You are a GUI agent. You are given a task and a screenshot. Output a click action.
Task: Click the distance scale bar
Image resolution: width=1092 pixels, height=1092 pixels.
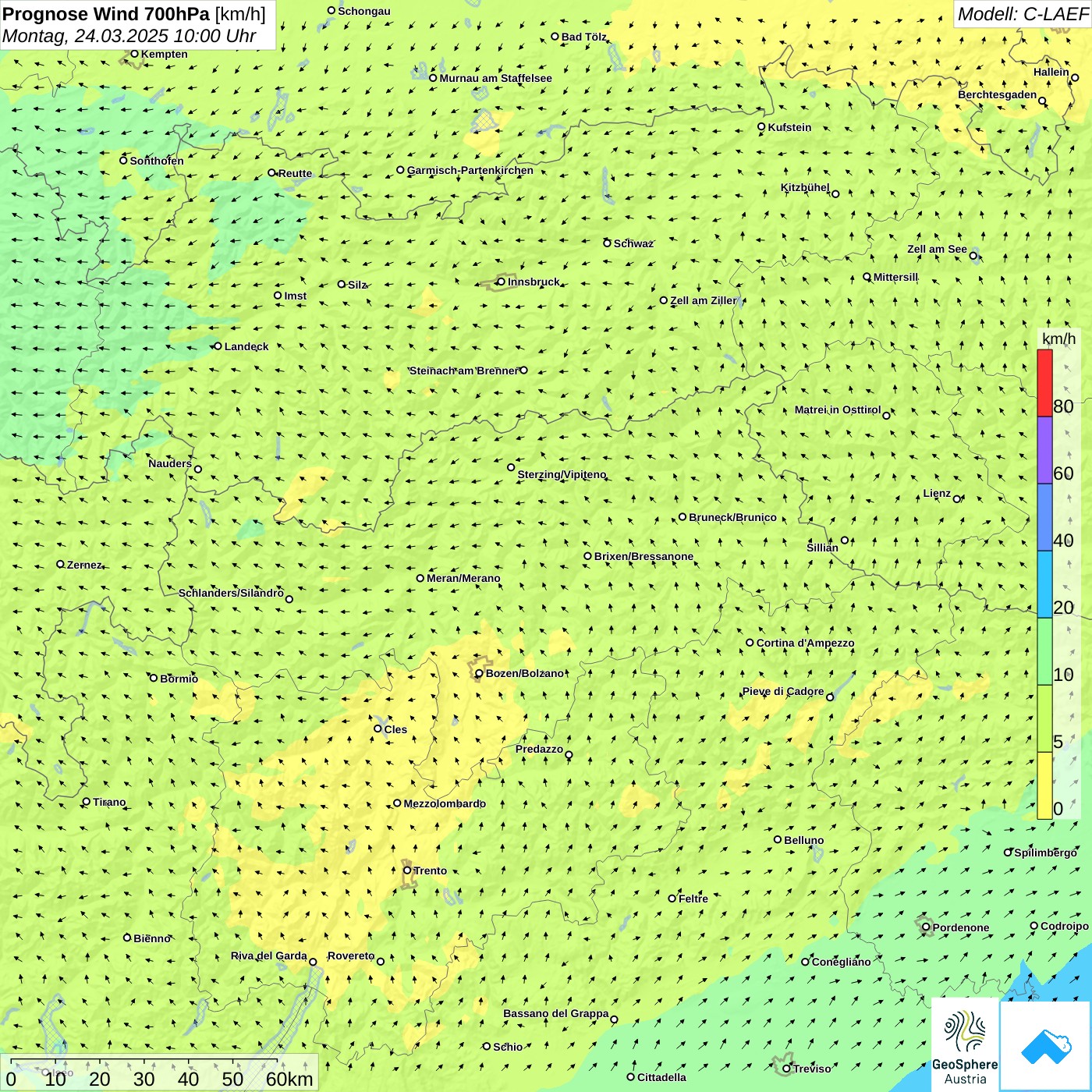coord(144,1061)
